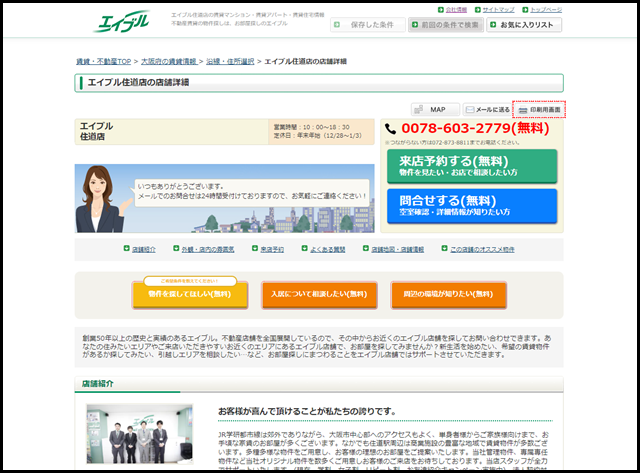Click the heading お客様が喜んで頂けることが私たちの誇りです
640x473 pixels.
tap(307, 411)
